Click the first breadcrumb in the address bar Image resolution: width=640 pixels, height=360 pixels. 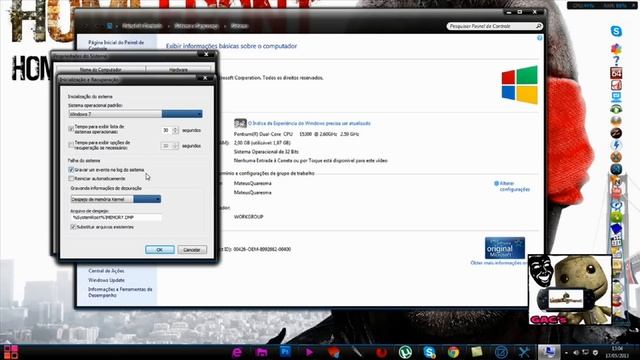click(x=142, y=26)
